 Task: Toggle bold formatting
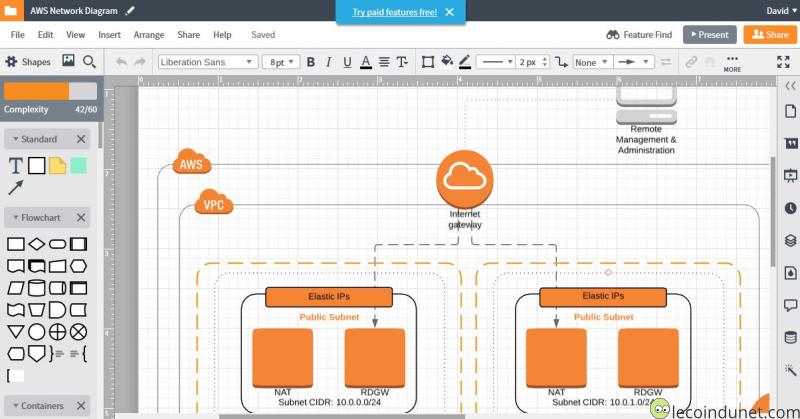click(311, 62)
